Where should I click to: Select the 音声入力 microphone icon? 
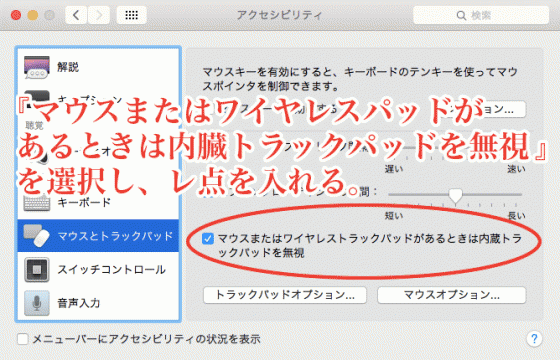point(37,303)
